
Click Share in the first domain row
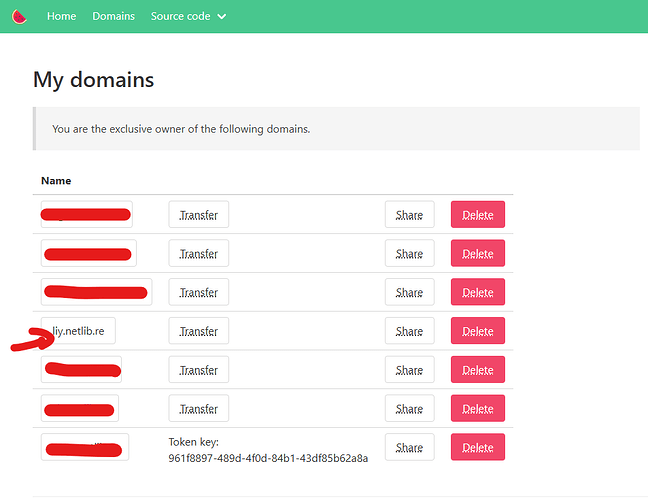(x=410, y=214)
